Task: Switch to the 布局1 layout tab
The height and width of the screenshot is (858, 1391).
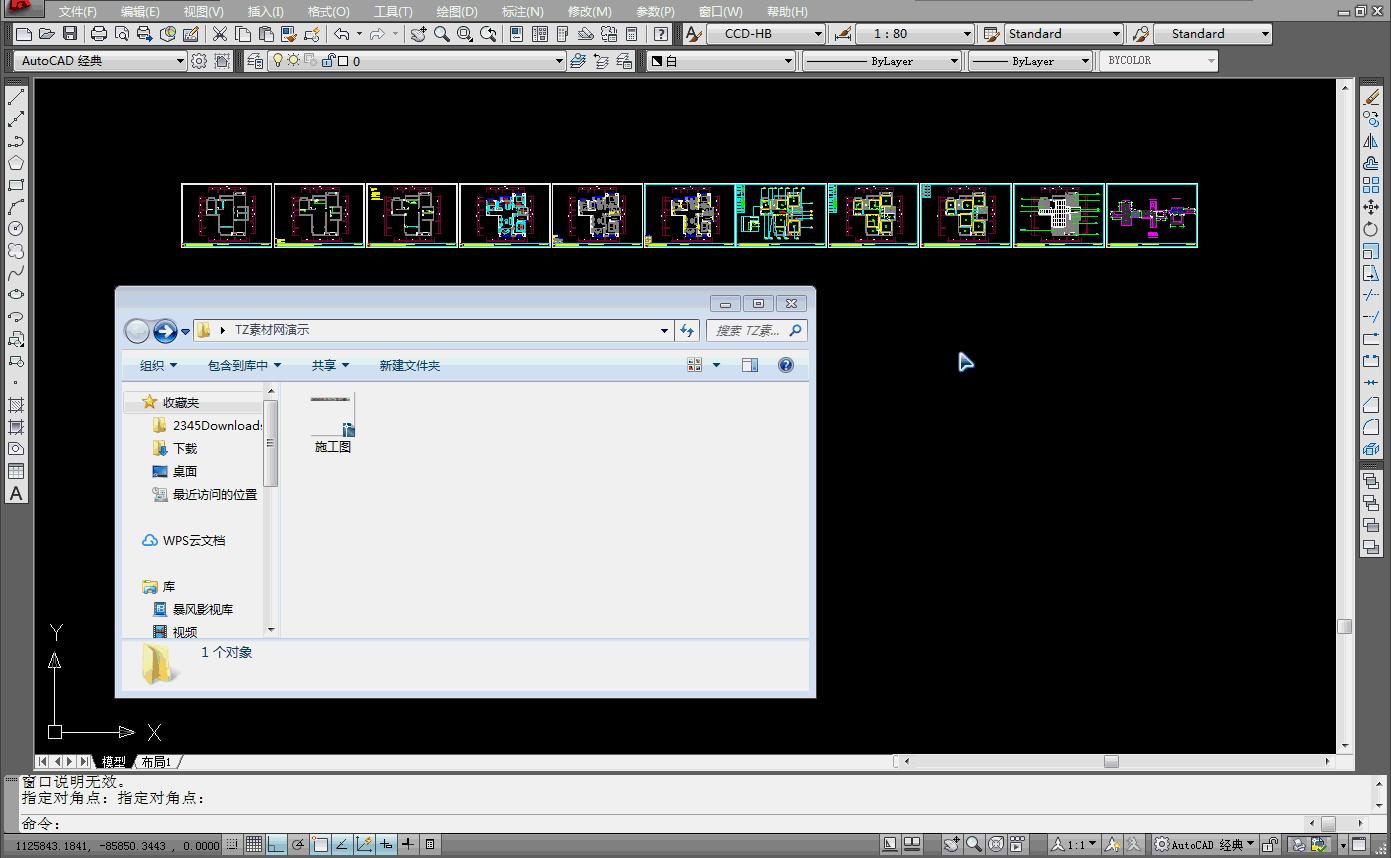Action: pos(156,762)
